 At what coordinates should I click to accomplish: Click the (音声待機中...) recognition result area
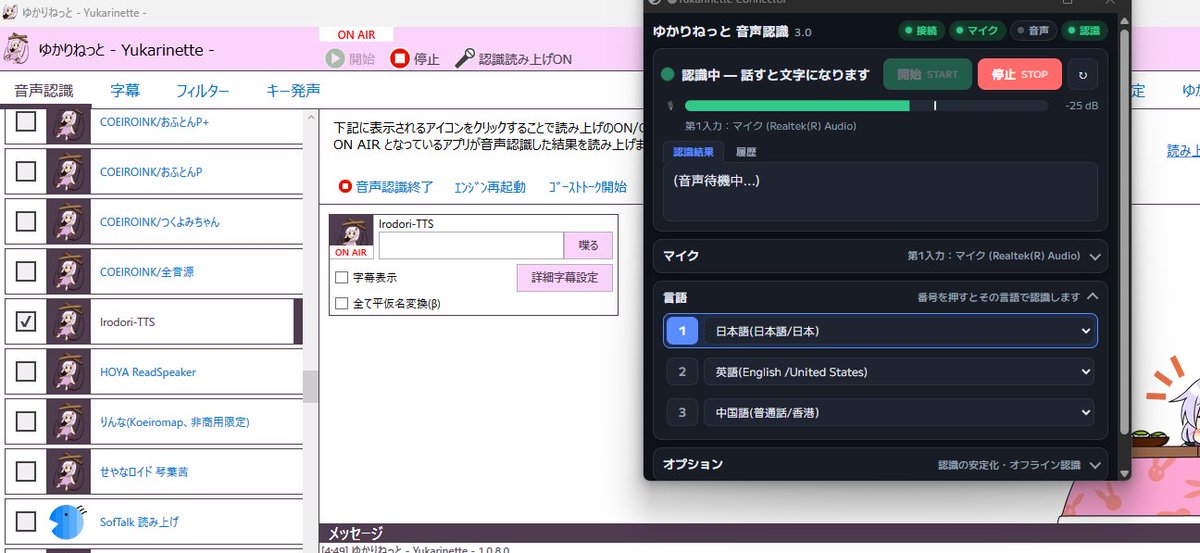(880, 192)
